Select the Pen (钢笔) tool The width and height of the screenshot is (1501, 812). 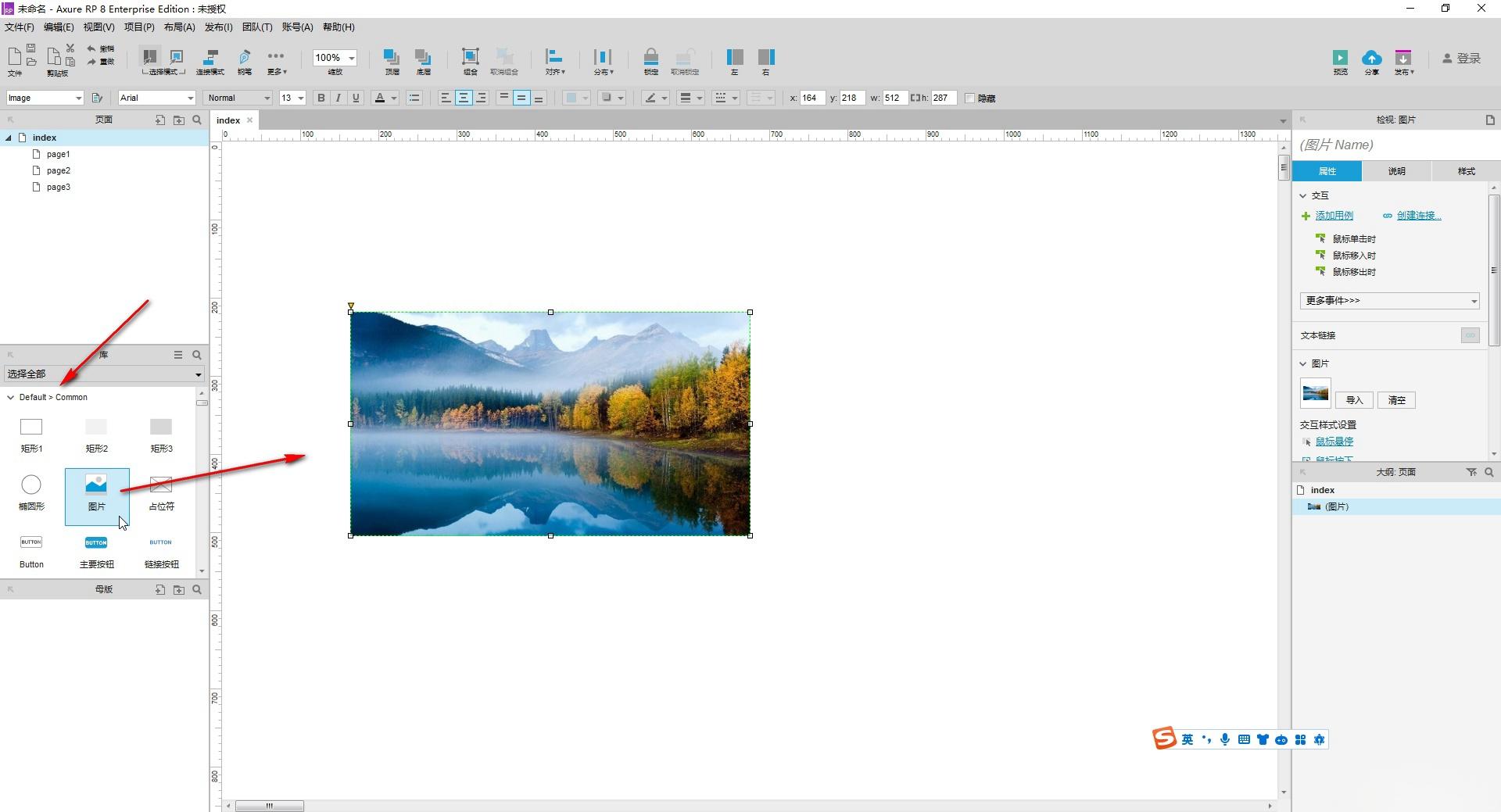coord(245,58)
